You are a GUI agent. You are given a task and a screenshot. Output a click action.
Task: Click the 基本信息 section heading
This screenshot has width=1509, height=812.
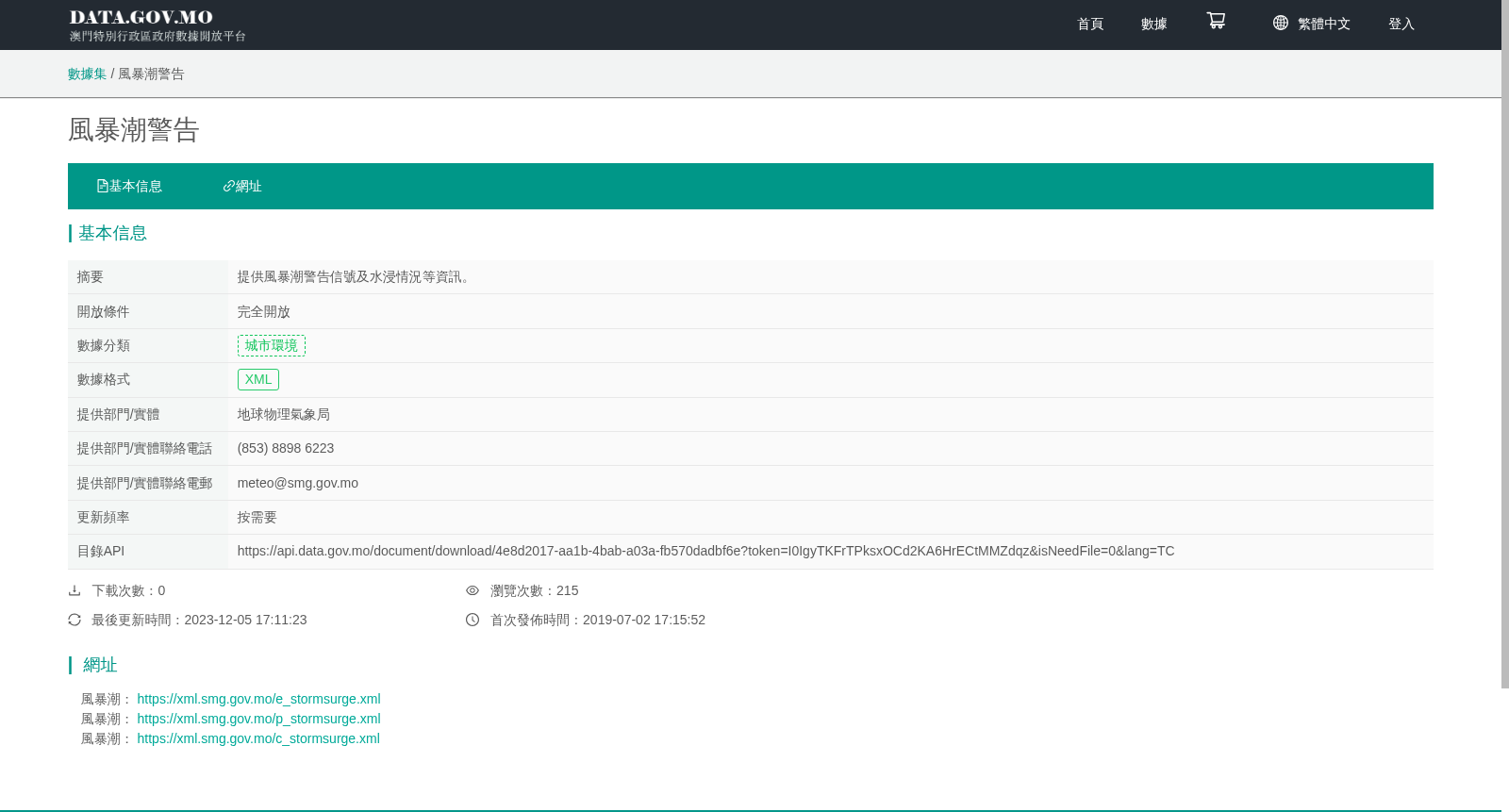point(112,233)
